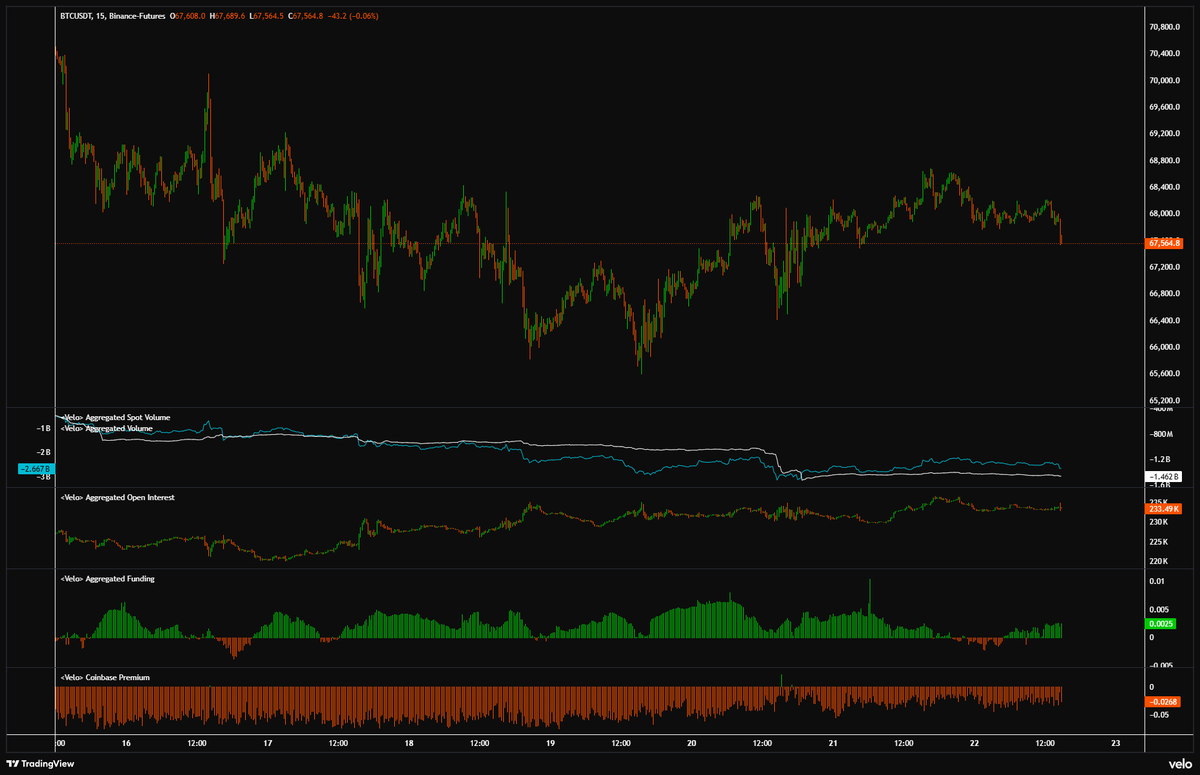Click the date 20 on time axis
Viewport: 1200px width, 775px height.
692,744
